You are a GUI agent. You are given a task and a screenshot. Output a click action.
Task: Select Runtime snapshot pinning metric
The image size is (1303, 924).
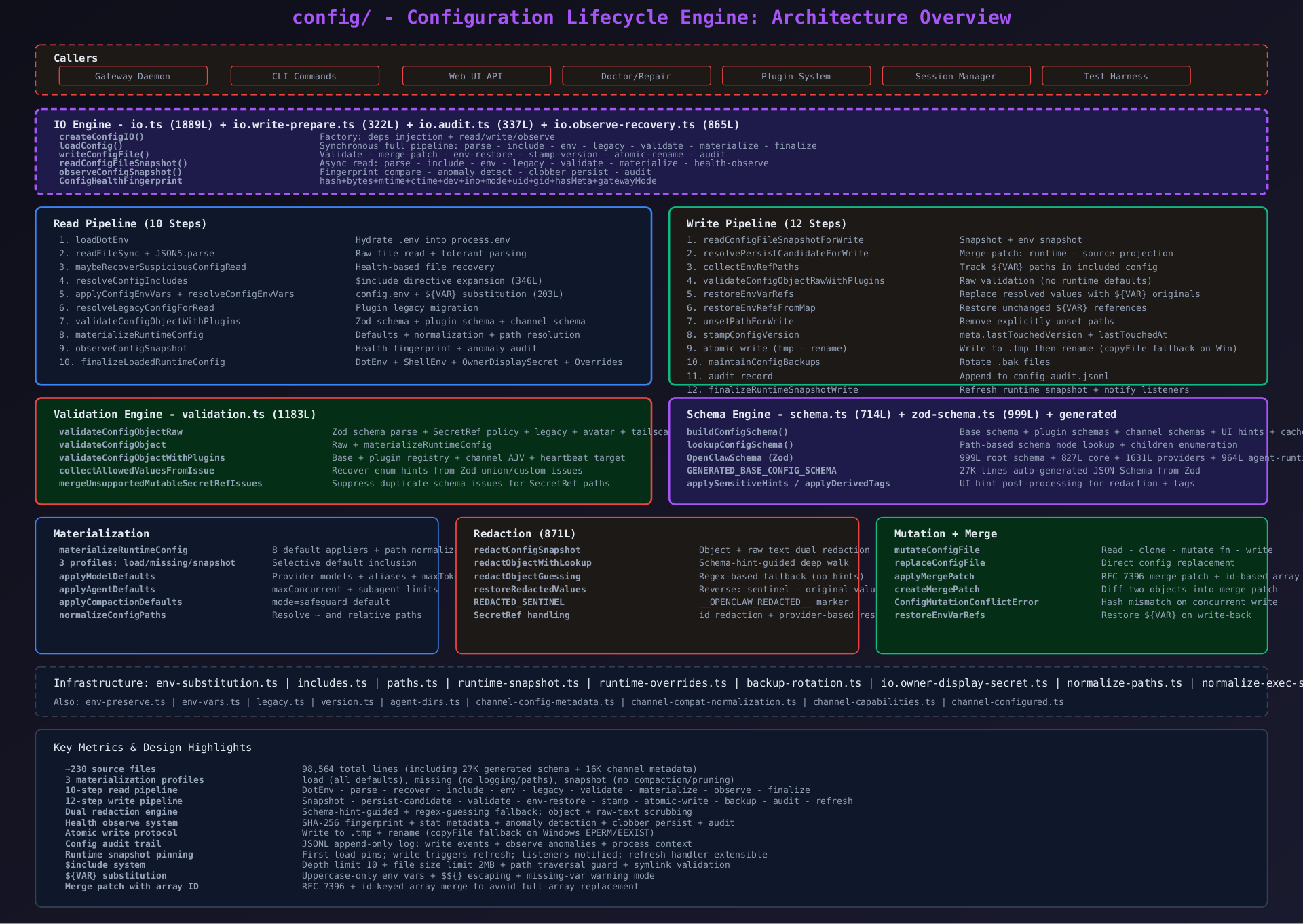129,855
